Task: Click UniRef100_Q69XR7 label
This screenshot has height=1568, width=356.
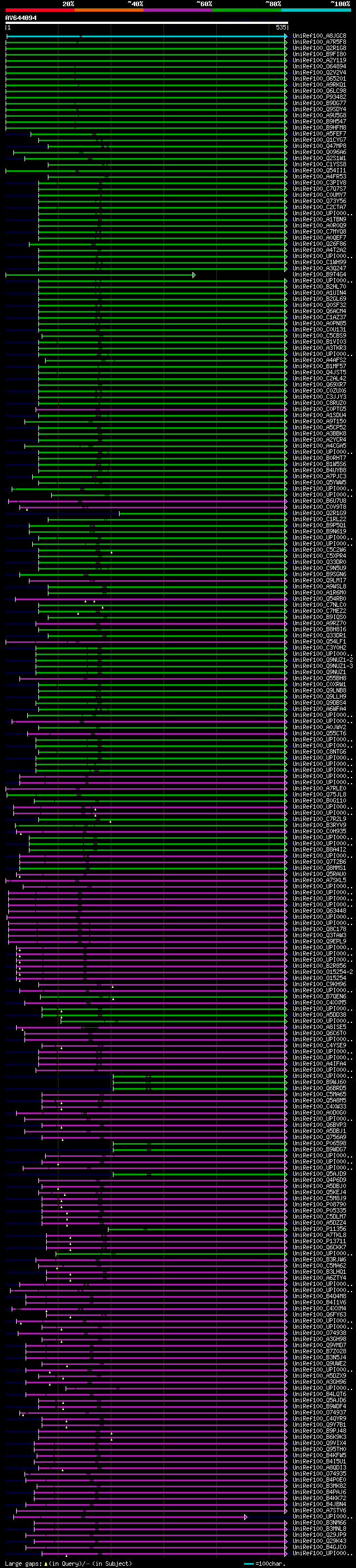Action: (x=319, y=385)
